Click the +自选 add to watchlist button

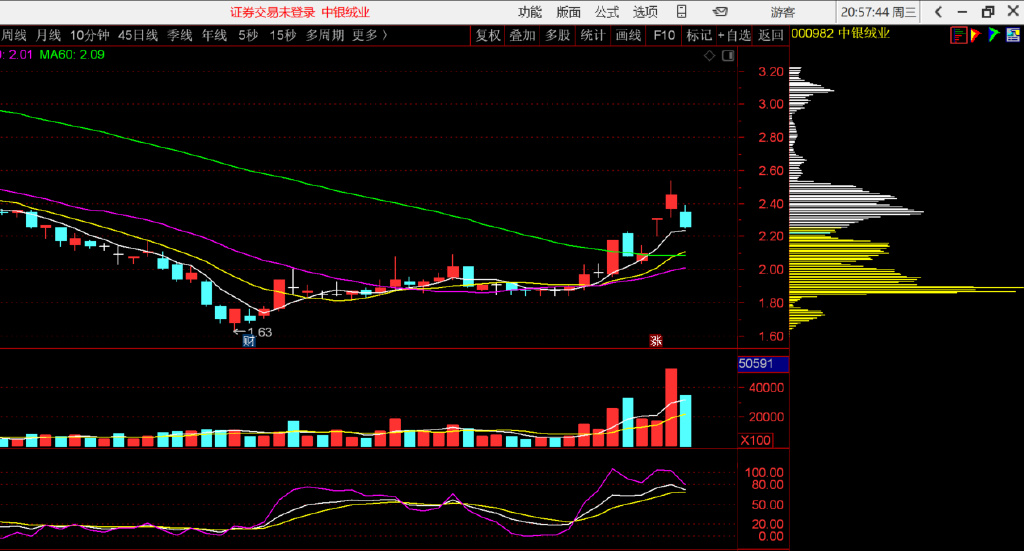coord(733,35)
